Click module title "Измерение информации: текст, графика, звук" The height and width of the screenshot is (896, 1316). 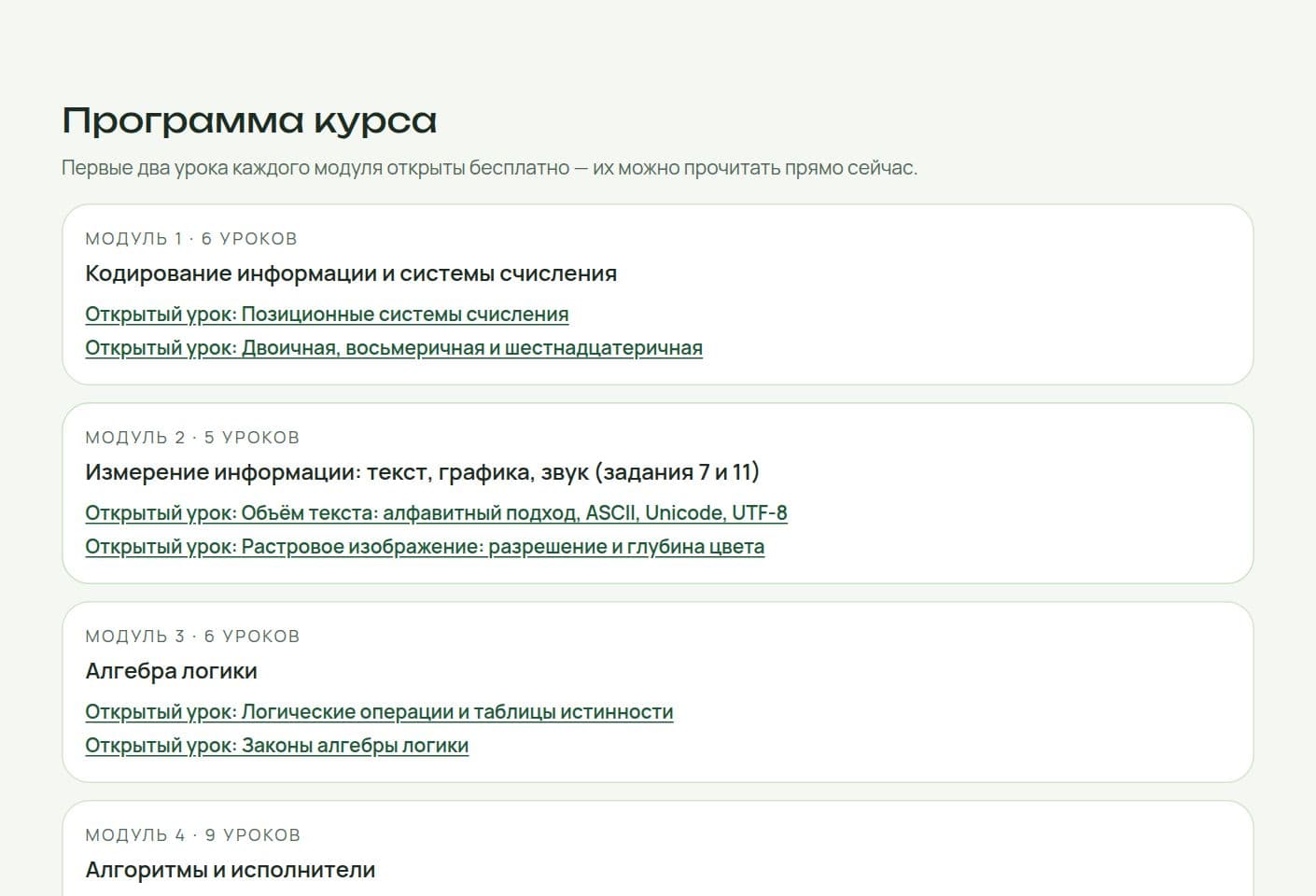click(422, 472)
